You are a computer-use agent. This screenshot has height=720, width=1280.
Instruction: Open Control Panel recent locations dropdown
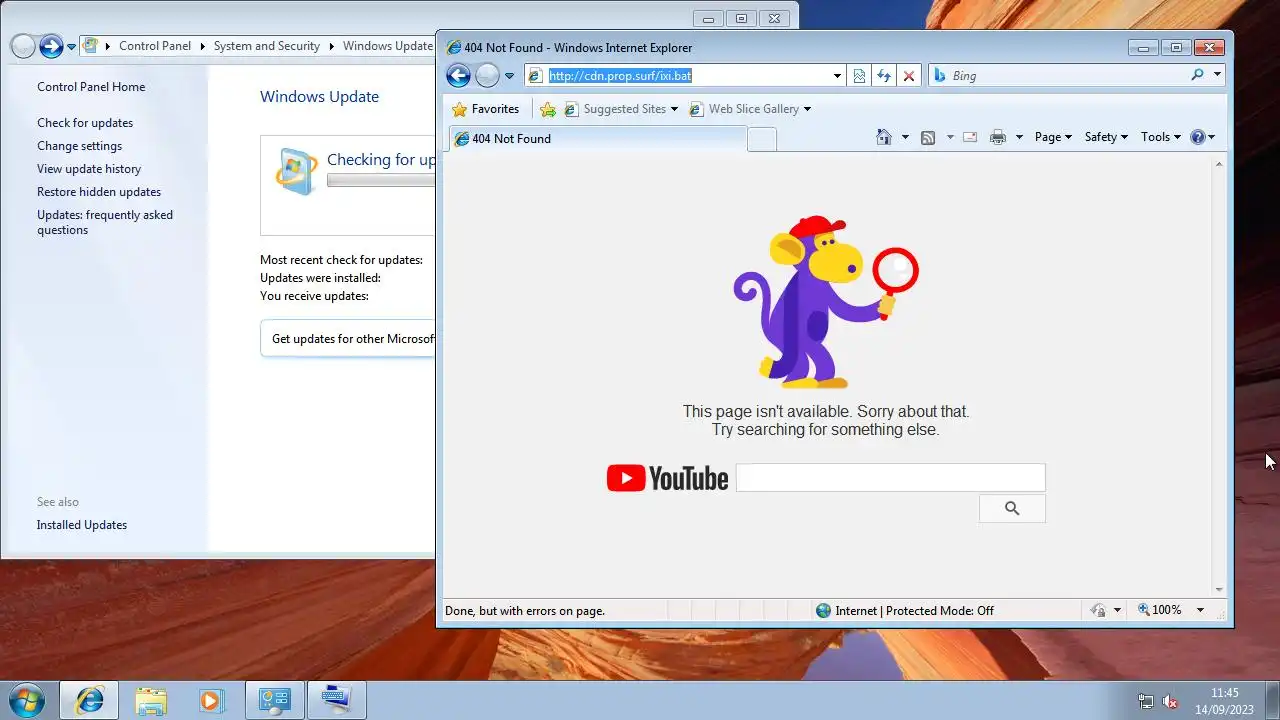(x=72, y=47)
